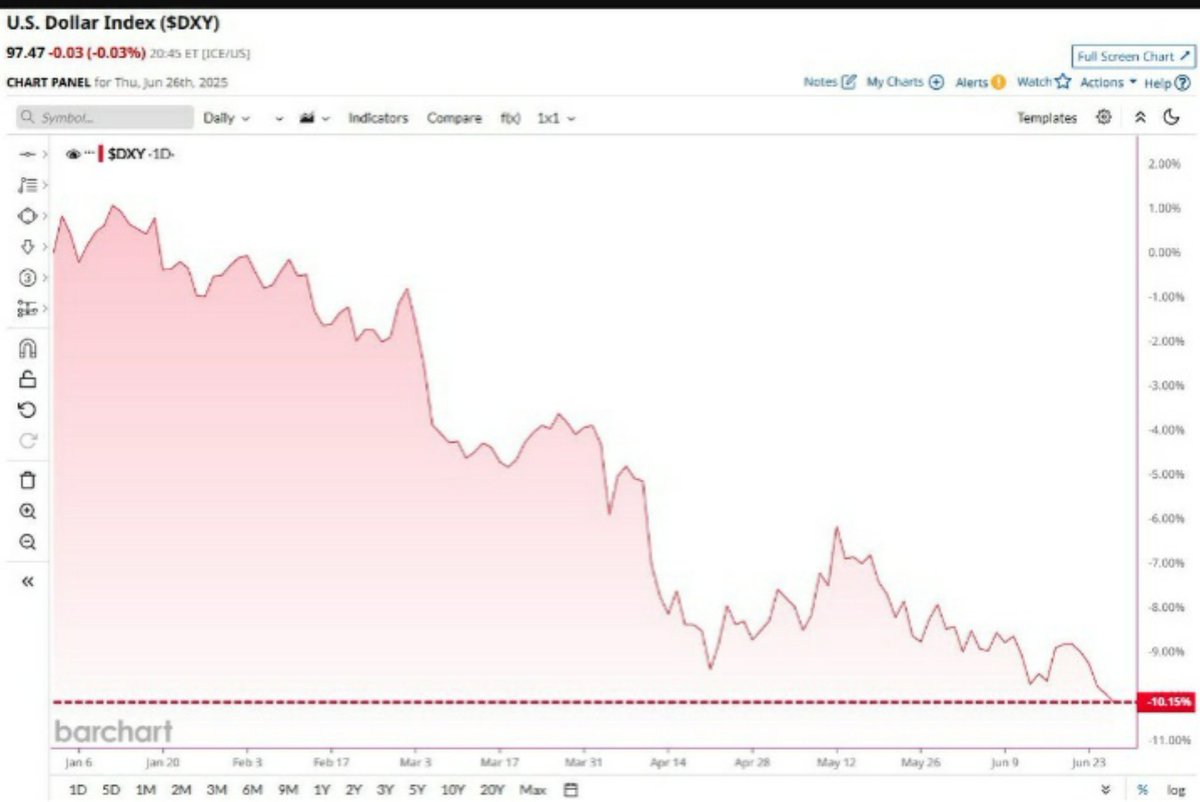Open the chart type dropdown

point(315,118)
